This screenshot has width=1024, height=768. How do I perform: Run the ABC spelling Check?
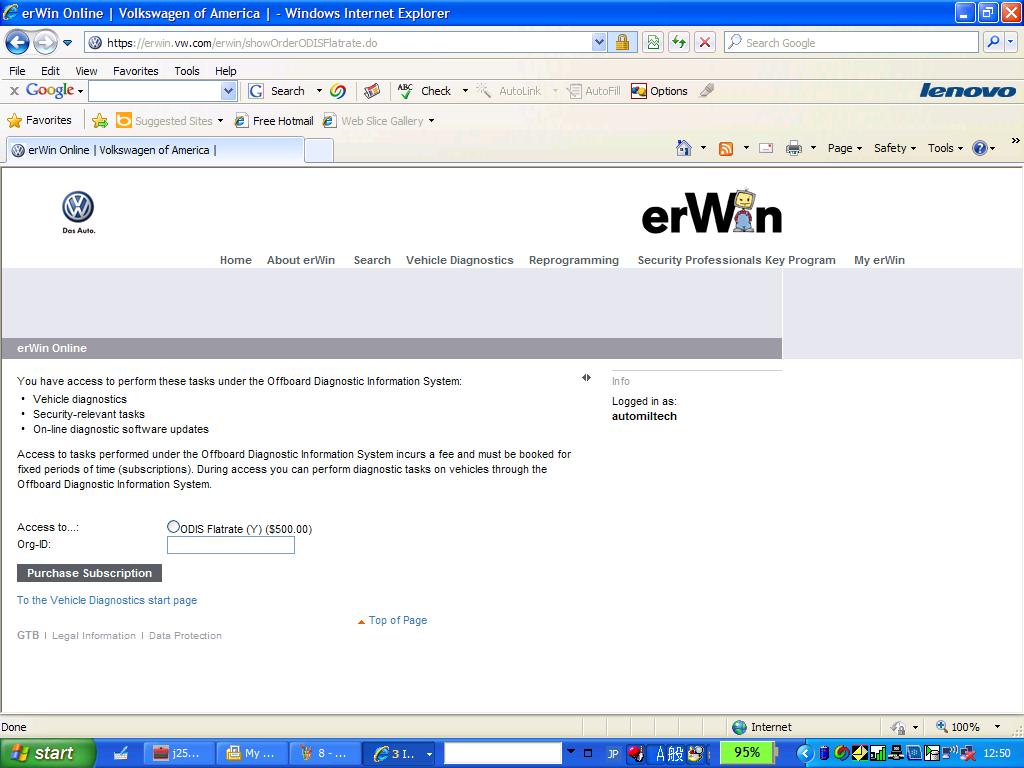point(424,91)
